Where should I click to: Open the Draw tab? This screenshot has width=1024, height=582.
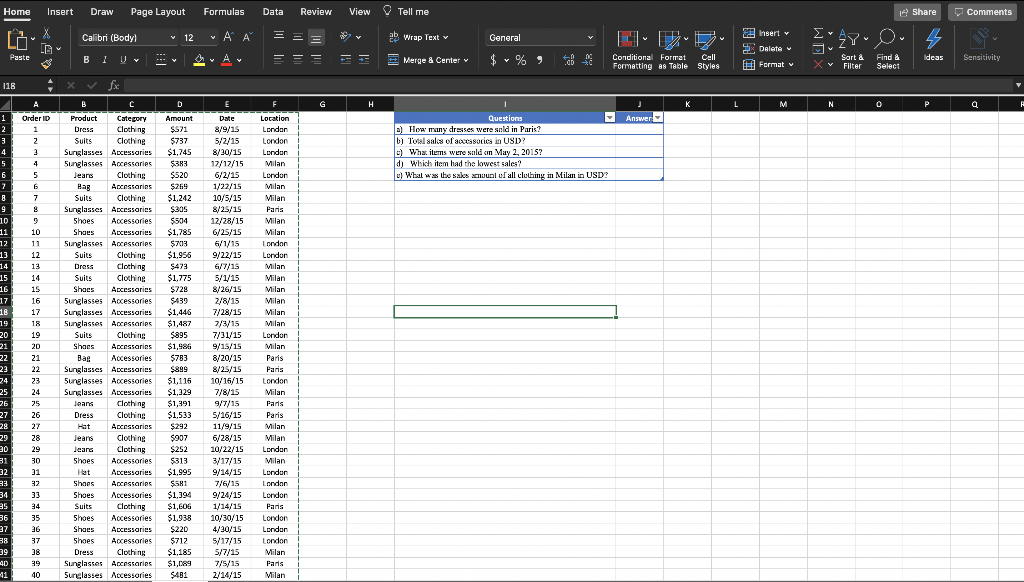coord(101,12)
